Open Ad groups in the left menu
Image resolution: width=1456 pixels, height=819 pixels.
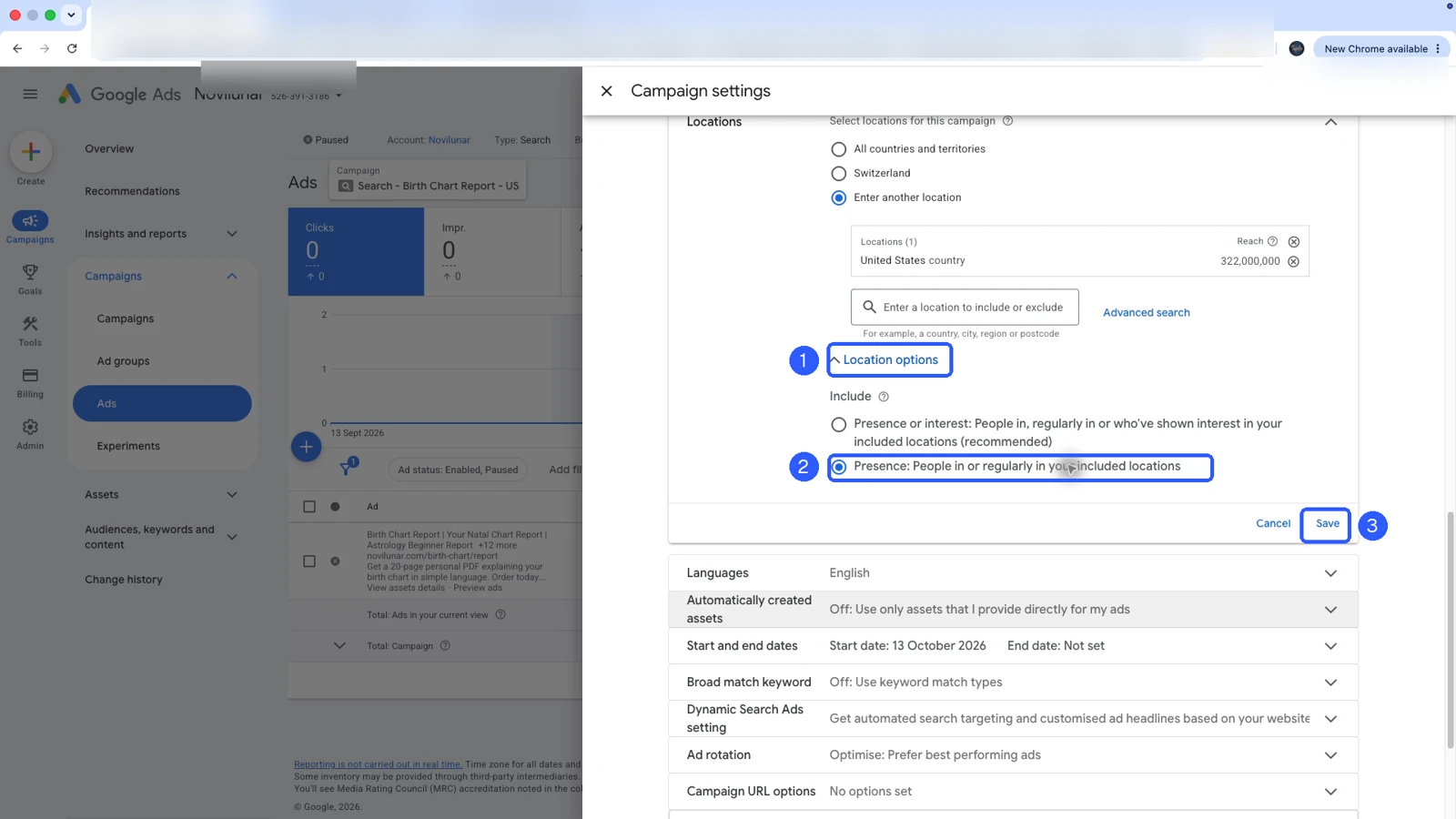123,361
